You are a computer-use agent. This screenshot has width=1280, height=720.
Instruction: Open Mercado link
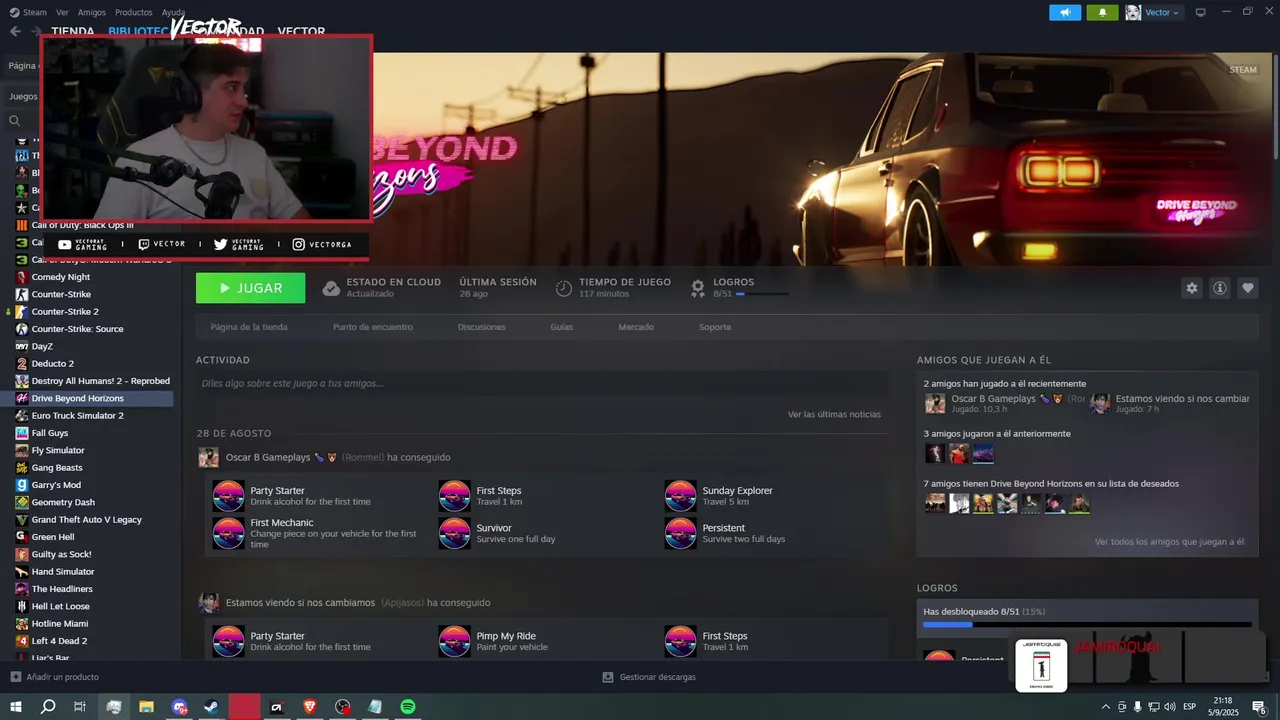tap(636, 327)
